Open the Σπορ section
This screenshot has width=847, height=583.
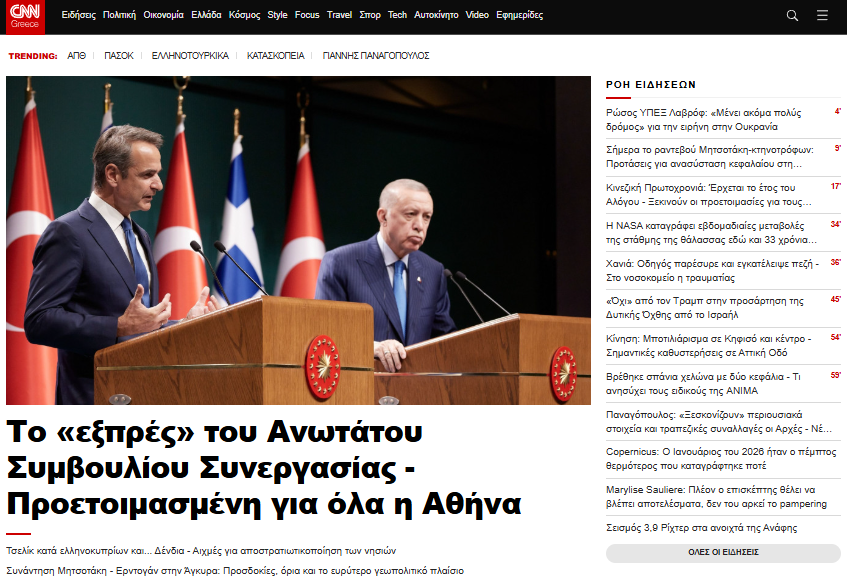[x=370, y=16]
